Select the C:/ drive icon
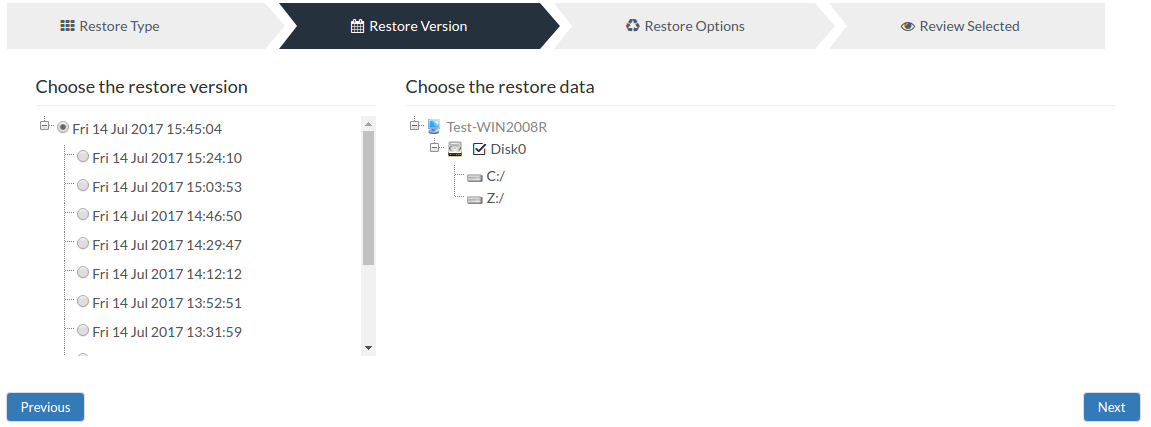Screen dimensions: 1151x427 pos(475,177)
